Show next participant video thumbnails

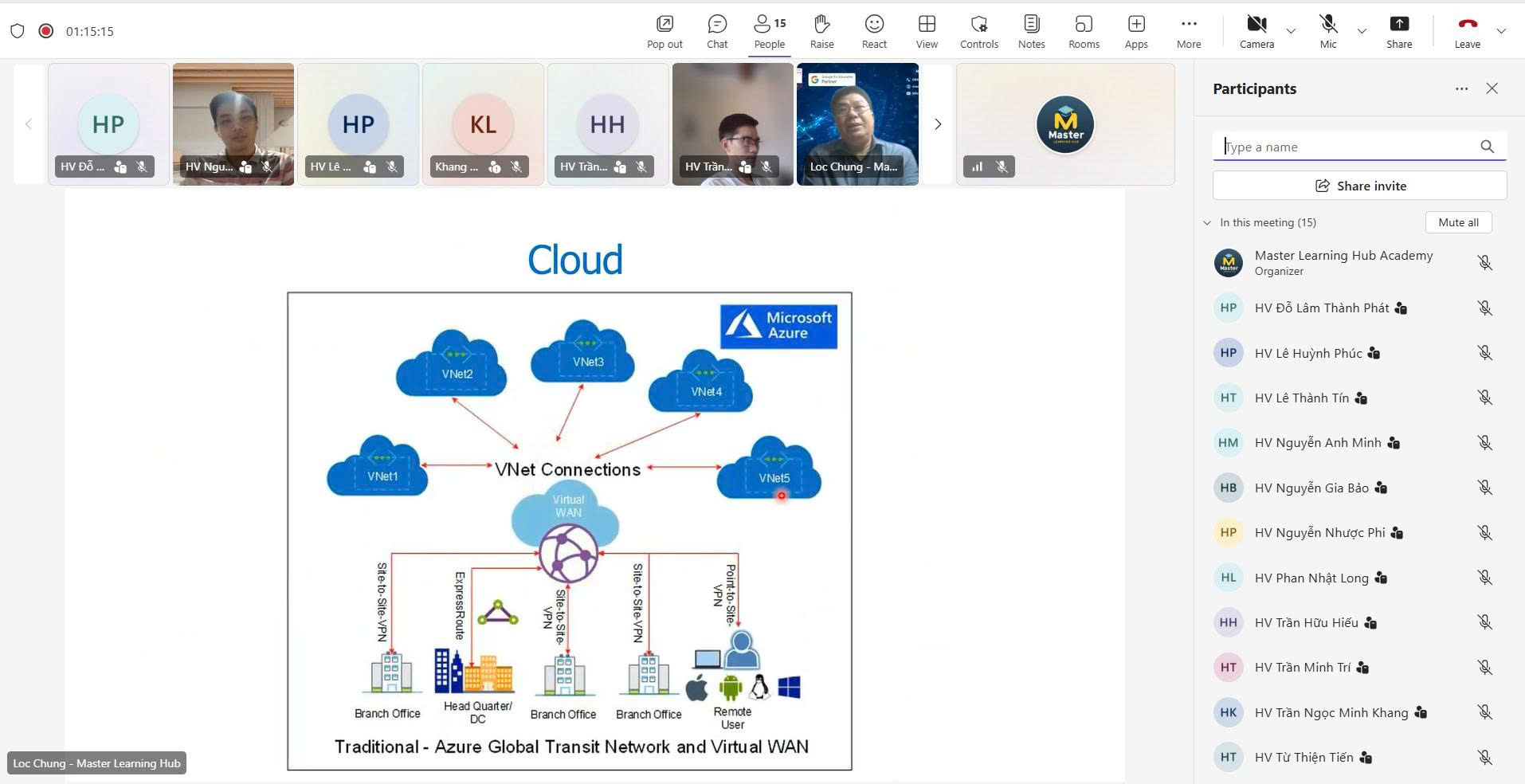tap(938, 124)
